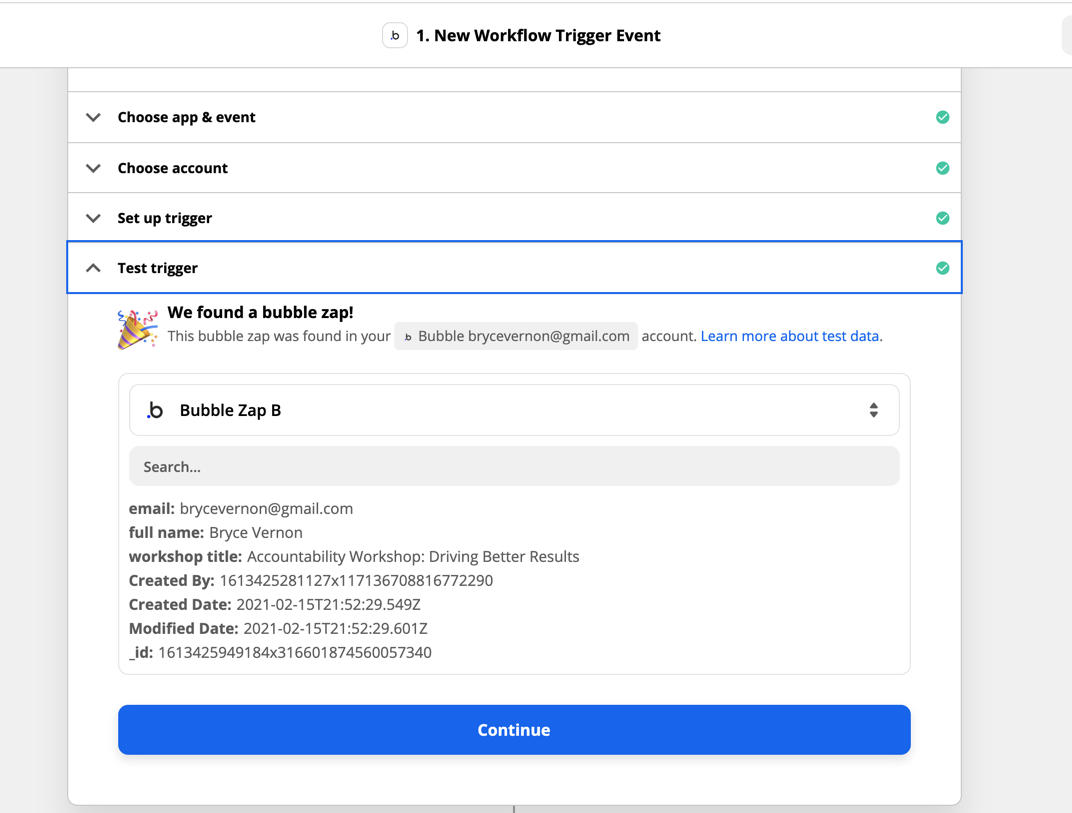This screenshot has height=813, width=1072.
Task: Click the Bubble logo beside the workflow title
Action: click(394, 35)
